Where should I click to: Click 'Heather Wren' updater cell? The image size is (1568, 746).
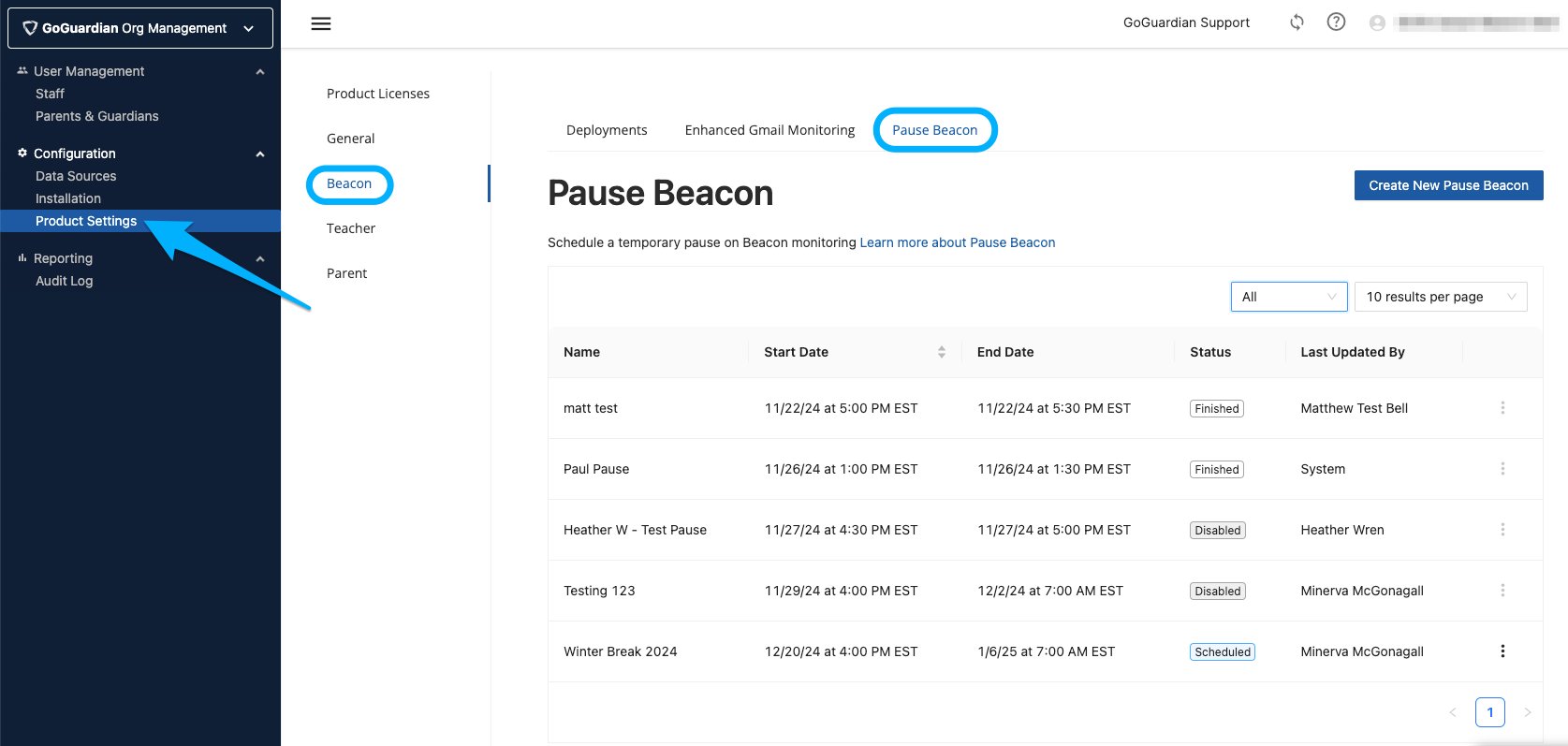[1342, 530]
